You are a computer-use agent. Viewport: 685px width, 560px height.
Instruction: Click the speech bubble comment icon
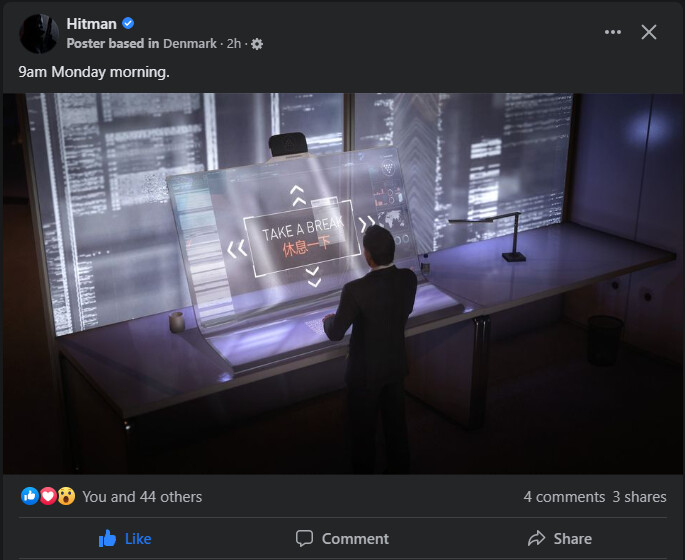[x=304, y=539]
